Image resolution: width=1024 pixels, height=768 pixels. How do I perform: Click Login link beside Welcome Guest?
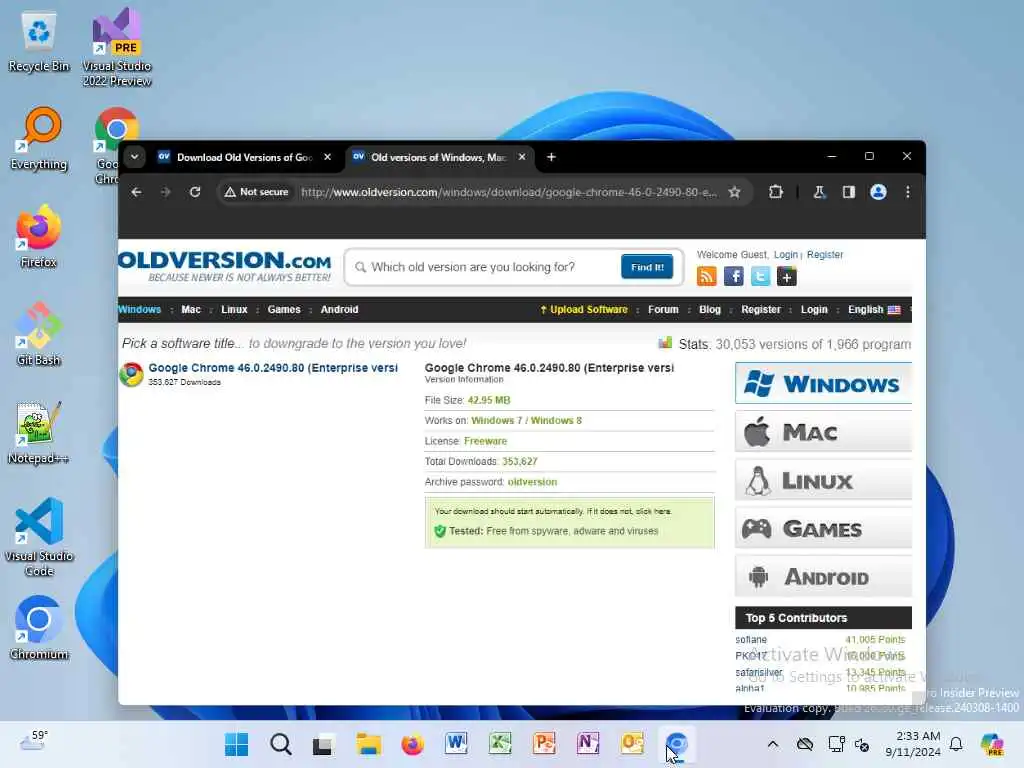click(x=786, y=255)
